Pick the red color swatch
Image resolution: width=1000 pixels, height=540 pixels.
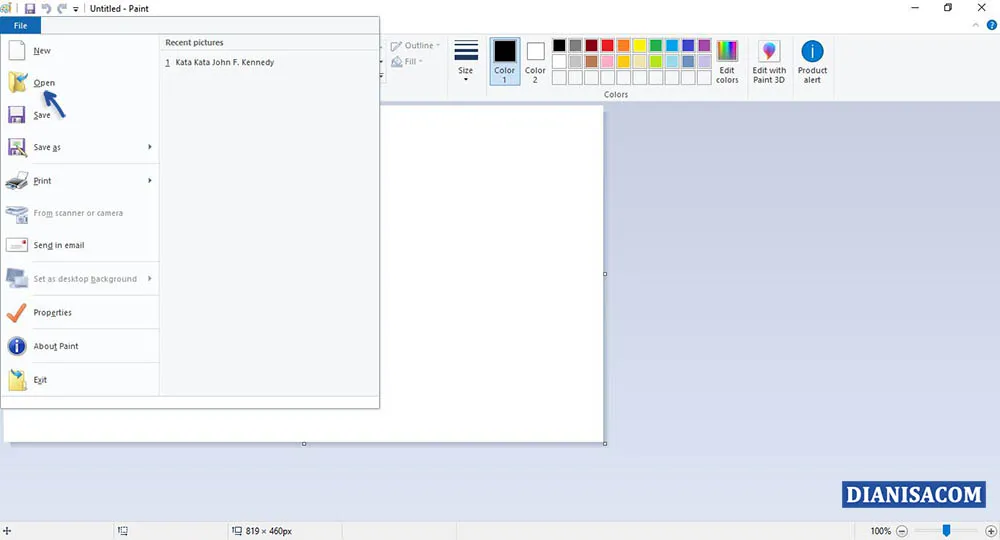point(607,45)
